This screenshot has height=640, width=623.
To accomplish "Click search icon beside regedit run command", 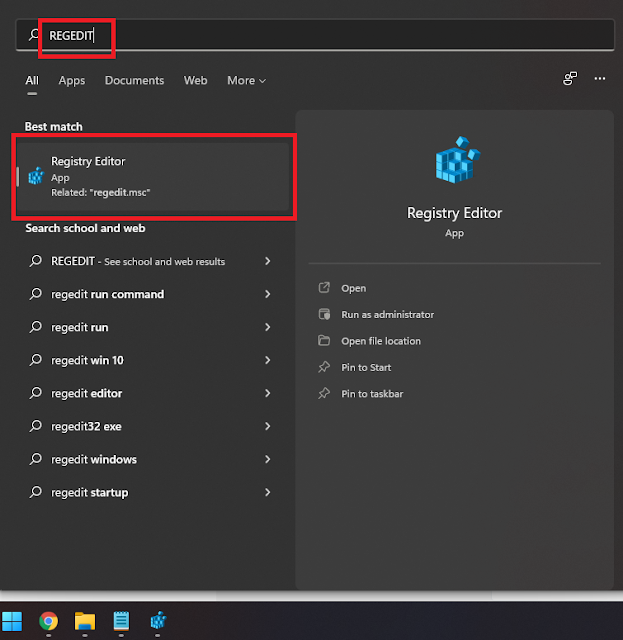I will [36, 293].
